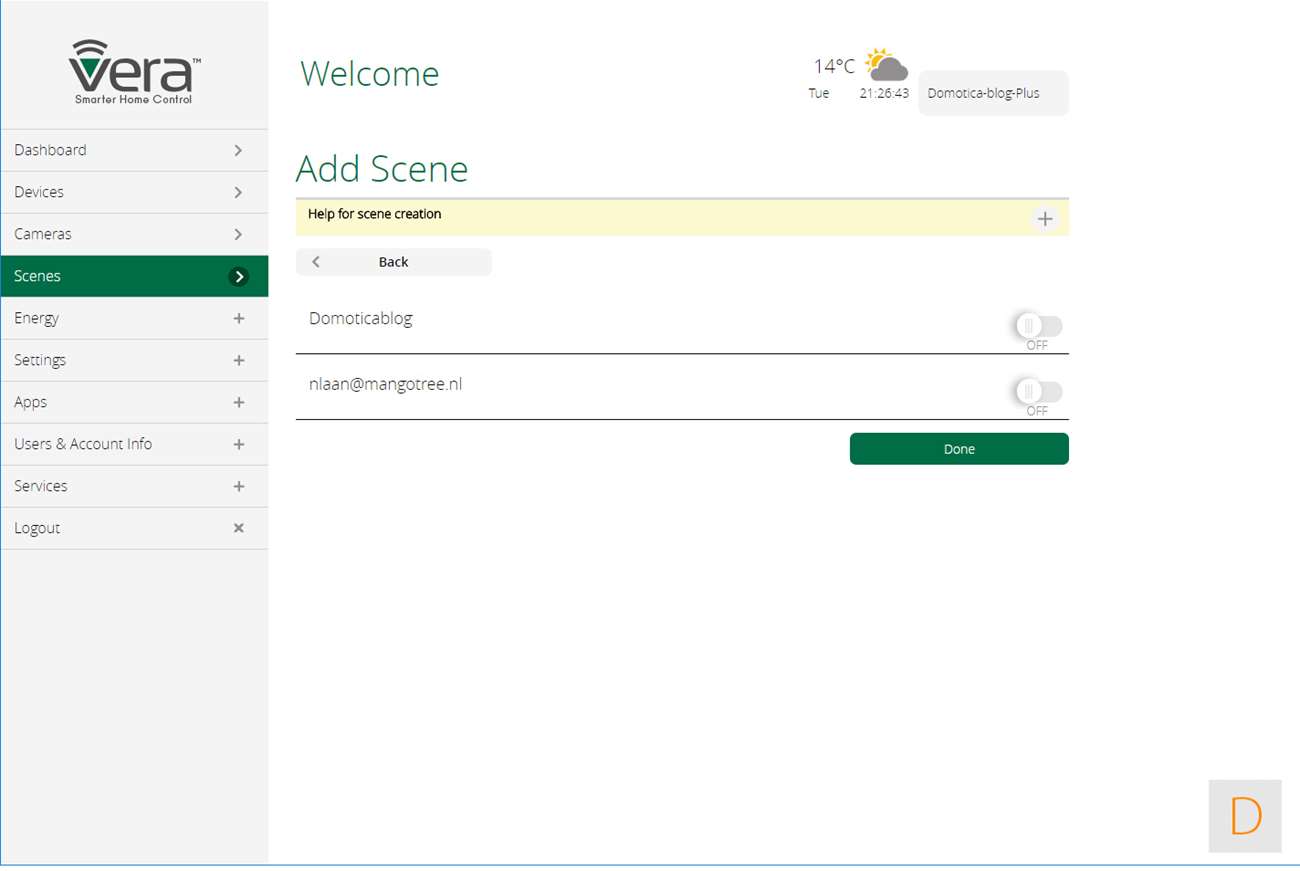Expand the Help for scene creation panel

(x=1044, y=219)
